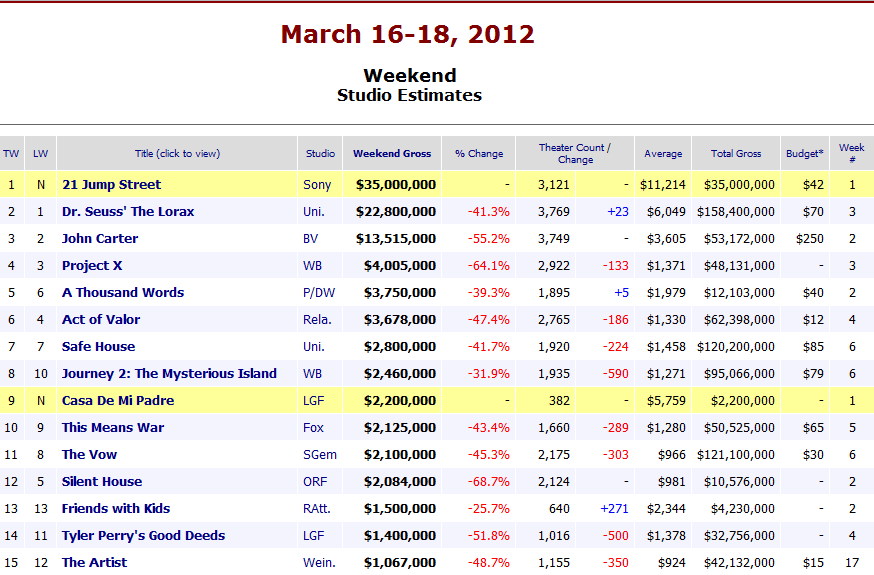The height and width of the screenshot is (575, 874).
Task: Sort by % Change column header
Action: 479,154
